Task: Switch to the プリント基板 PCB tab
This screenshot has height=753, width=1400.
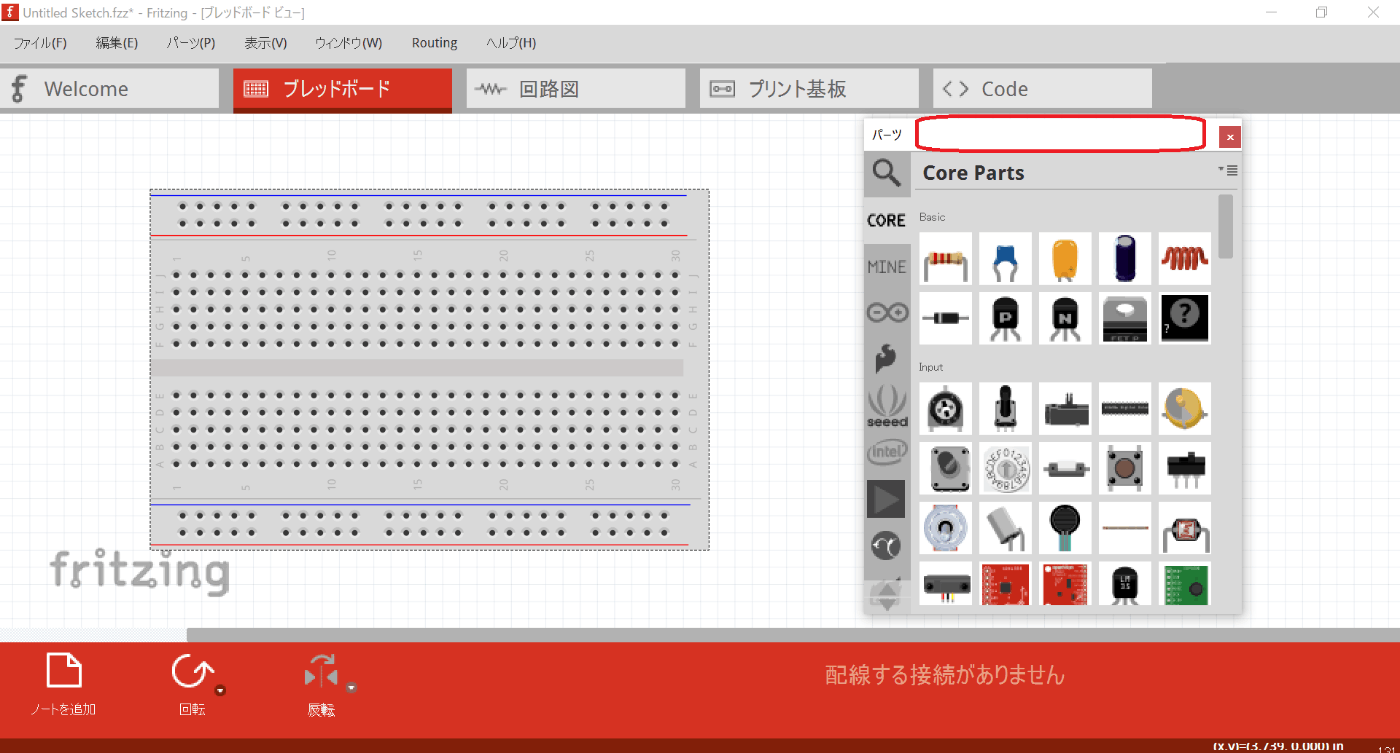Action: pos(809,89)
